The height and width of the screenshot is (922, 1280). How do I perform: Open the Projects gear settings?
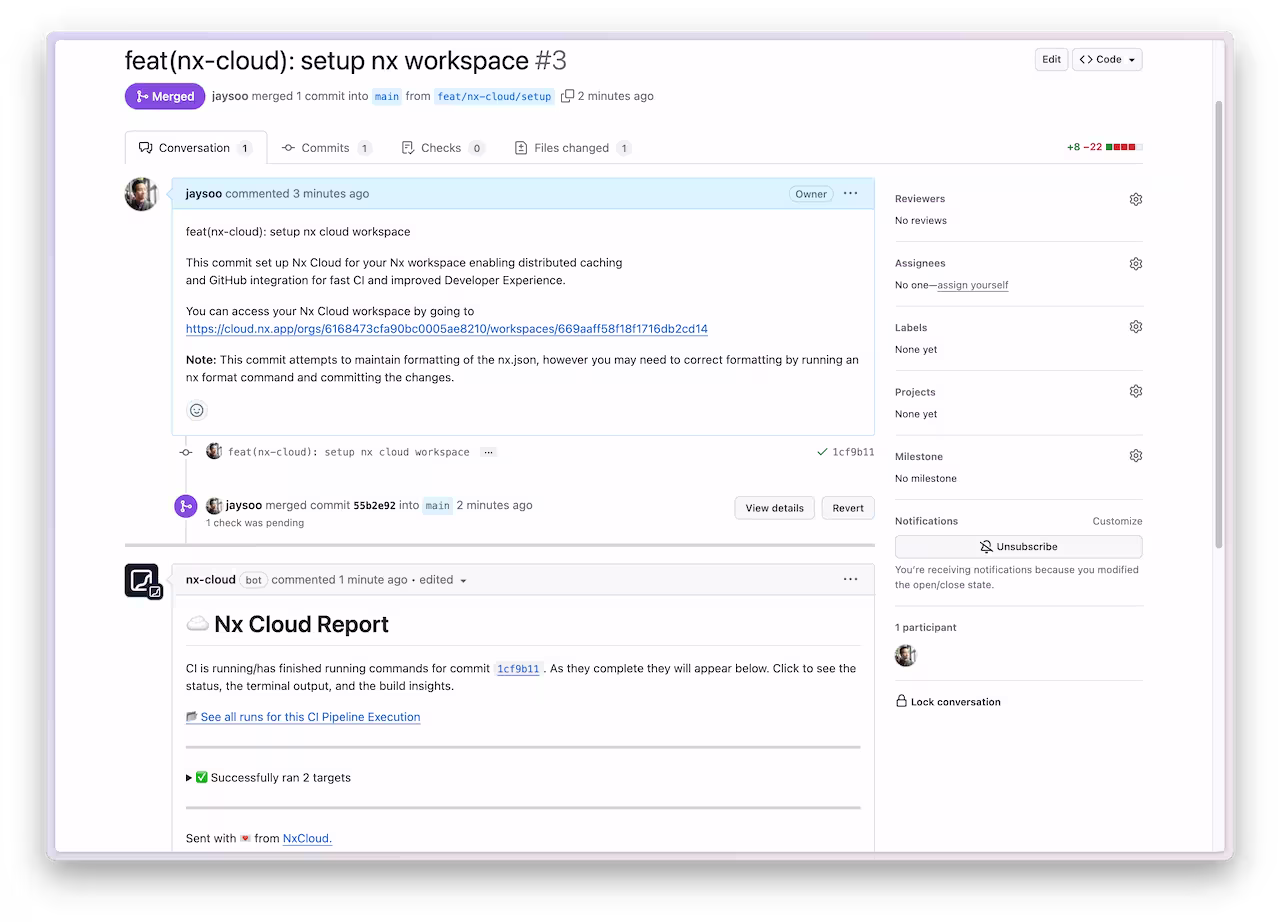pyautogui.click(x=1135, y=392)
